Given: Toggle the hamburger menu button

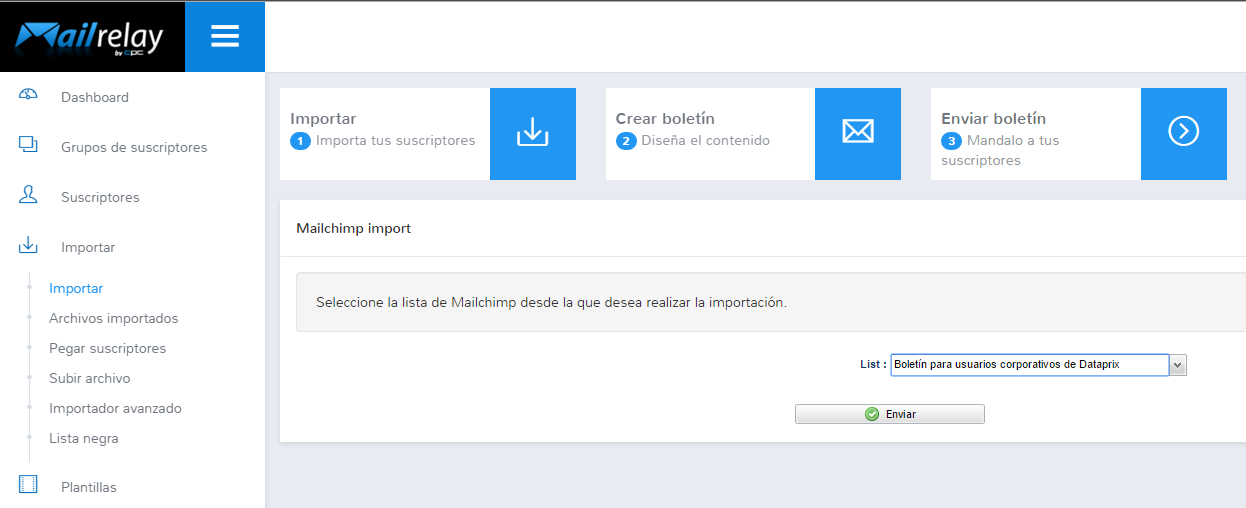Looking at the screenshot, I should [x=225, y=37].
